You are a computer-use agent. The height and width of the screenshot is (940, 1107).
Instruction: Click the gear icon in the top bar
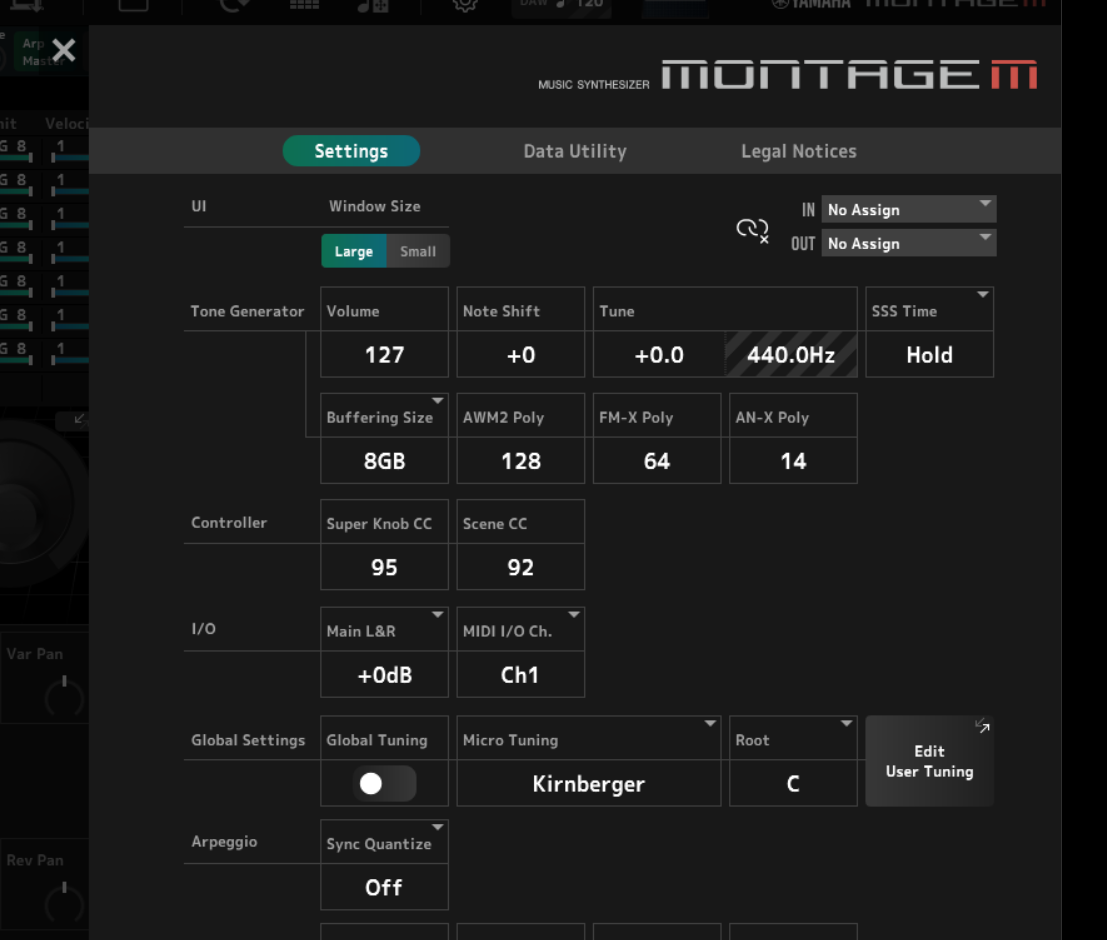click(465, 5)
